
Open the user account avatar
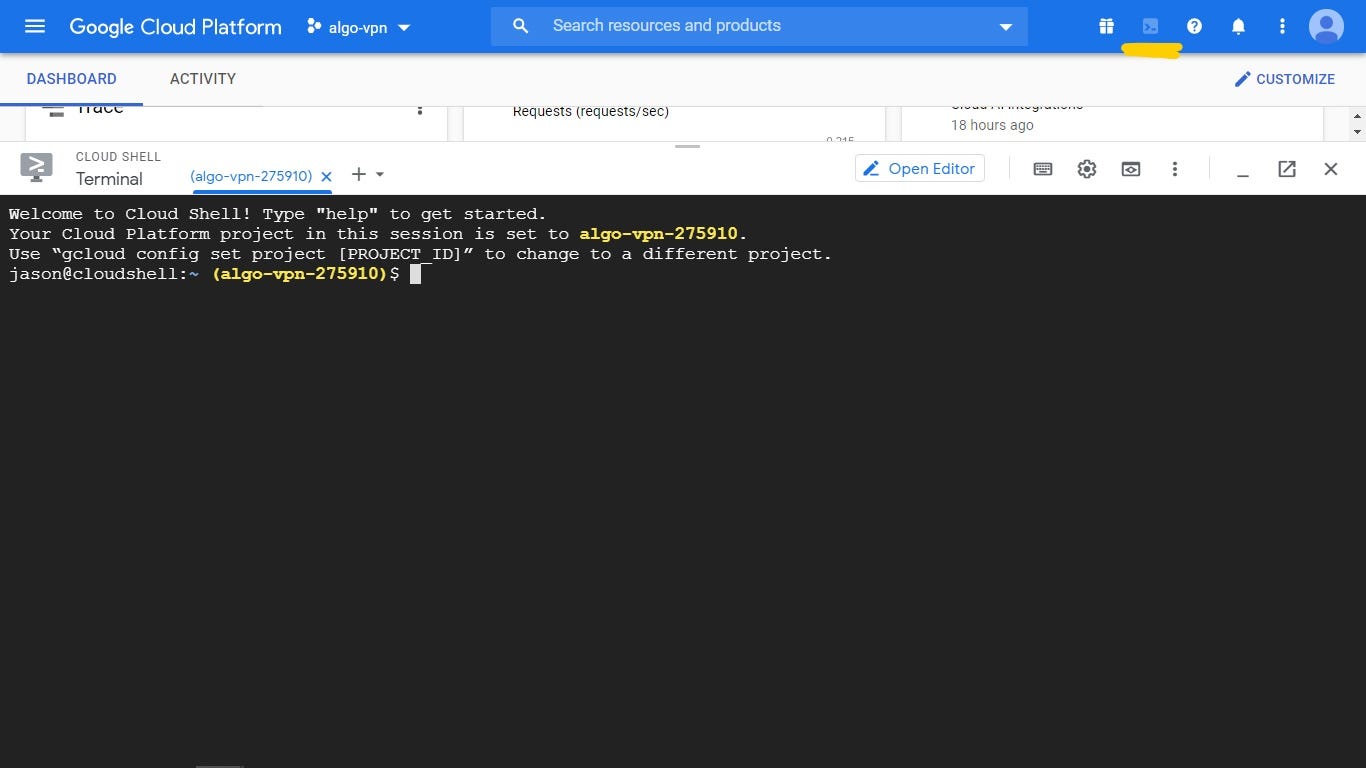coord(1326,27)
